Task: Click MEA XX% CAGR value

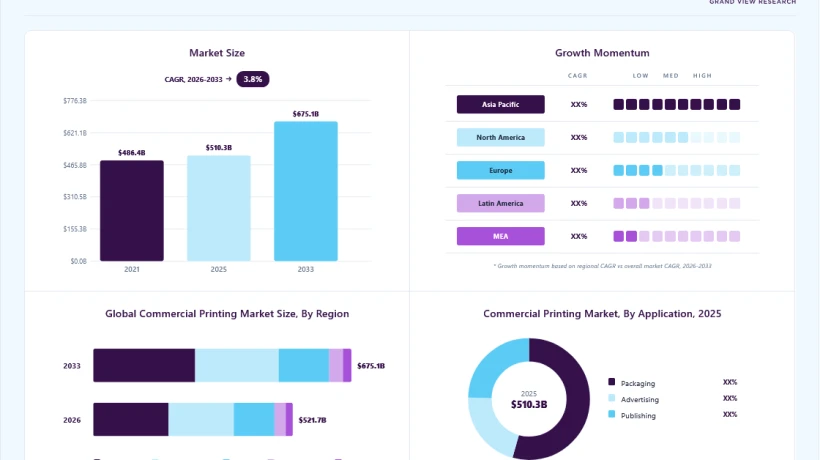Action: pos(579,236)
